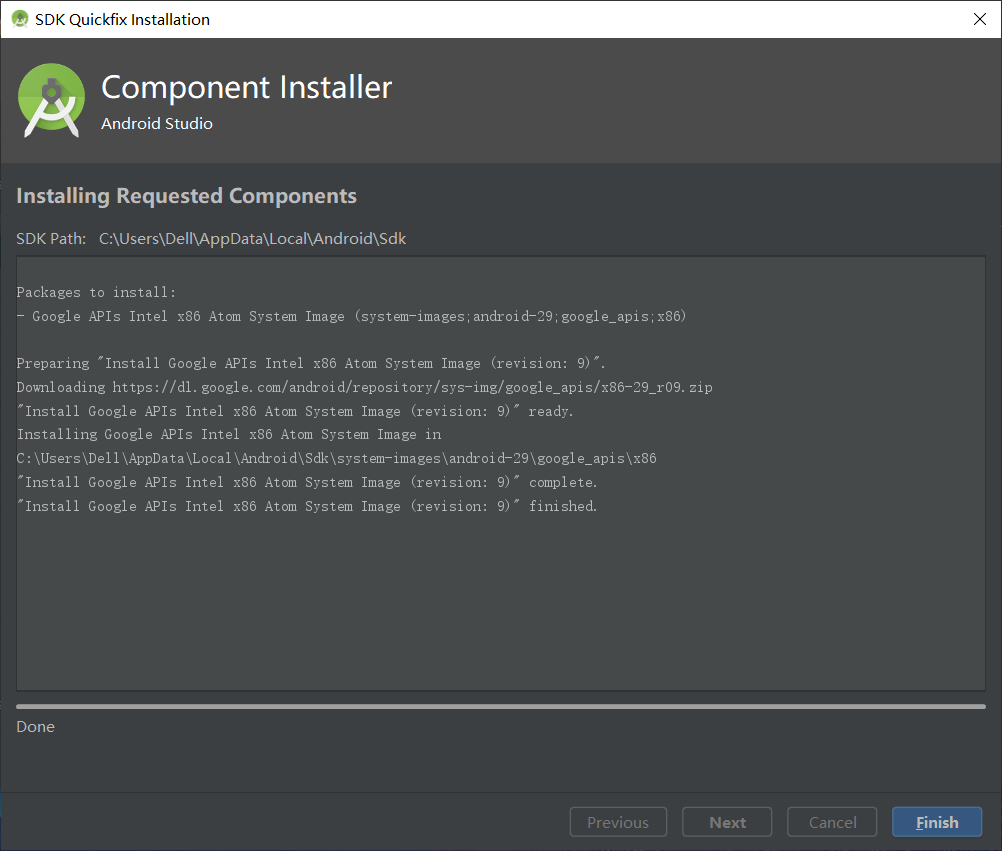1002x851 pixels.
Task: Click the Previous button
Action: click(x=618, y=822)
